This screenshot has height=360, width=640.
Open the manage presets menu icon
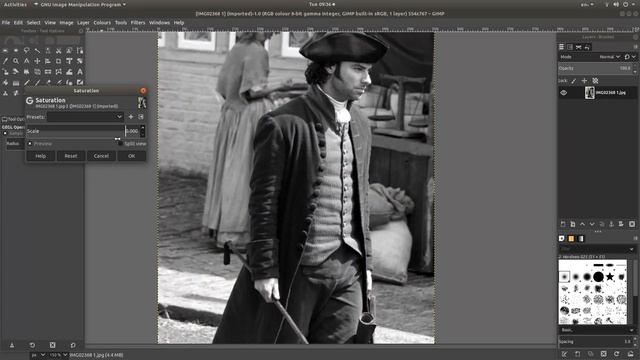coord(141,117)
